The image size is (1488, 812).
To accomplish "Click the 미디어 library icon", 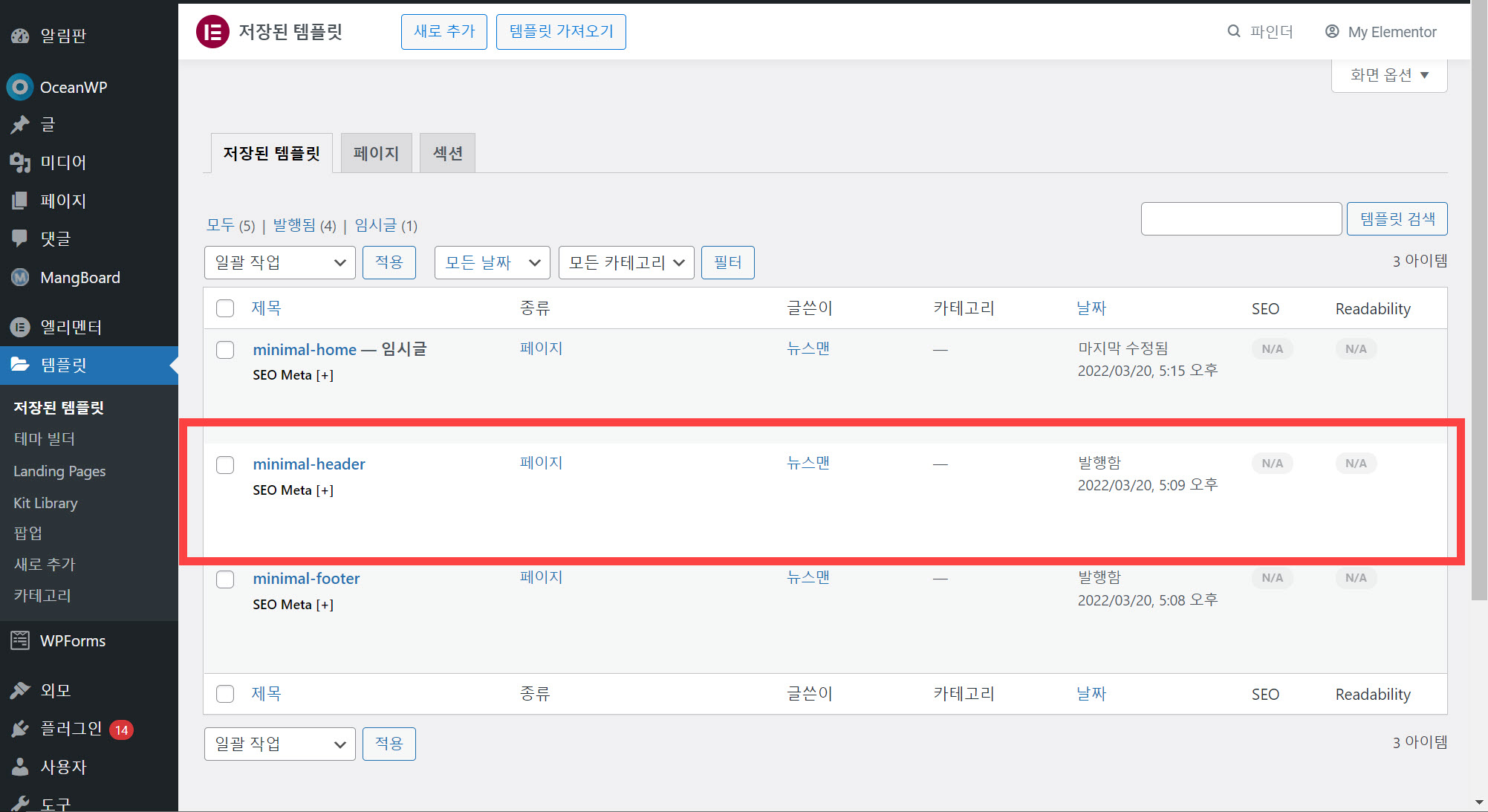I will pyautogui.click(x=19, y=162).
